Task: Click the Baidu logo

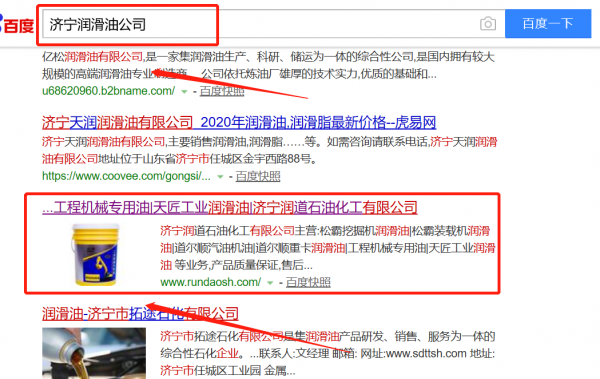Action: (x=17, y=25)
